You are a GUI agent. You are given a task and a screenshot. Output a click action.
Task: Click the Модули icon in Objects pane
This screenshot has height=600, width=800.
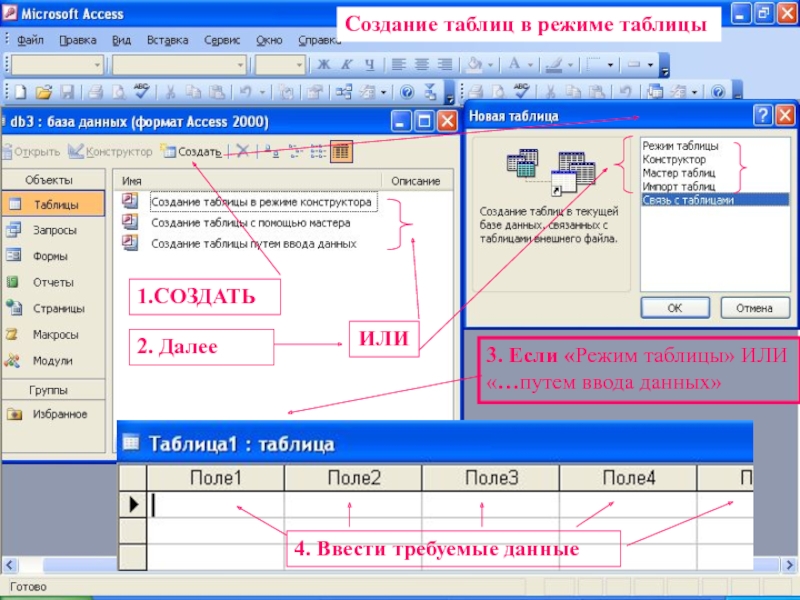[x=12, y=361]
